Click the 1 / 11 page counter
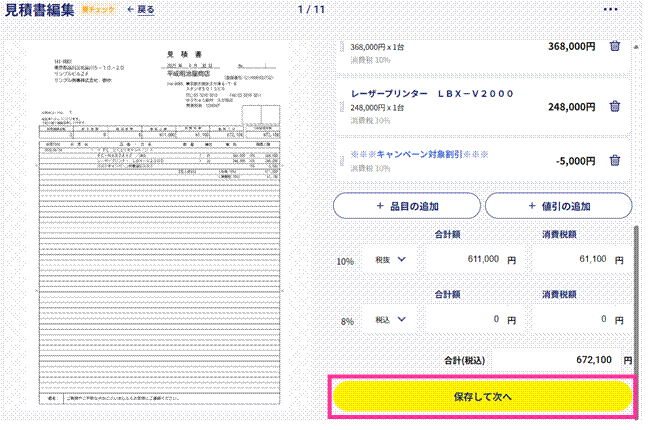Screen dimensions: 648x430 point(311,9)
